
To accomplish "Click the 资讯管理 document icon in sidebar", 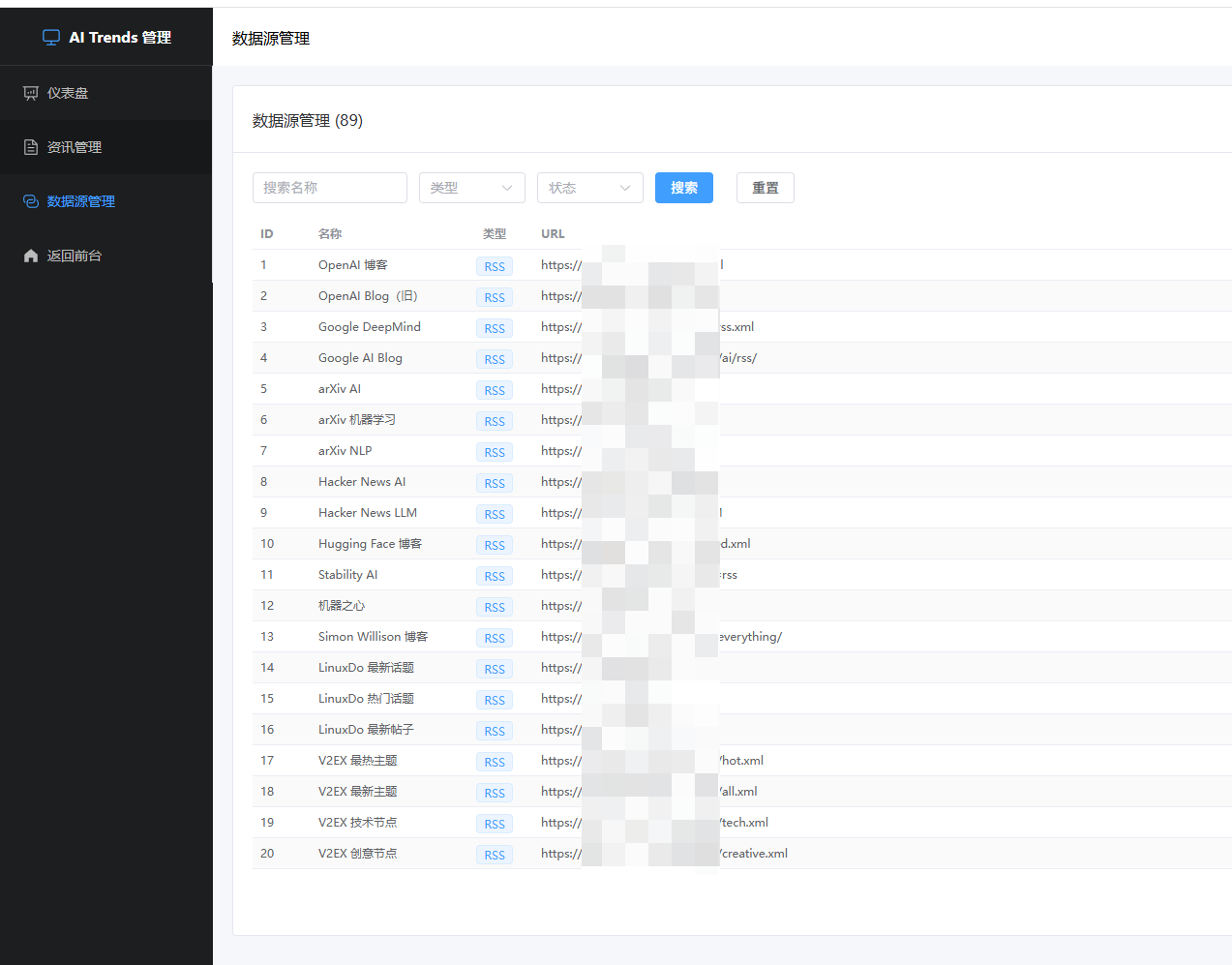I will 31,147.
